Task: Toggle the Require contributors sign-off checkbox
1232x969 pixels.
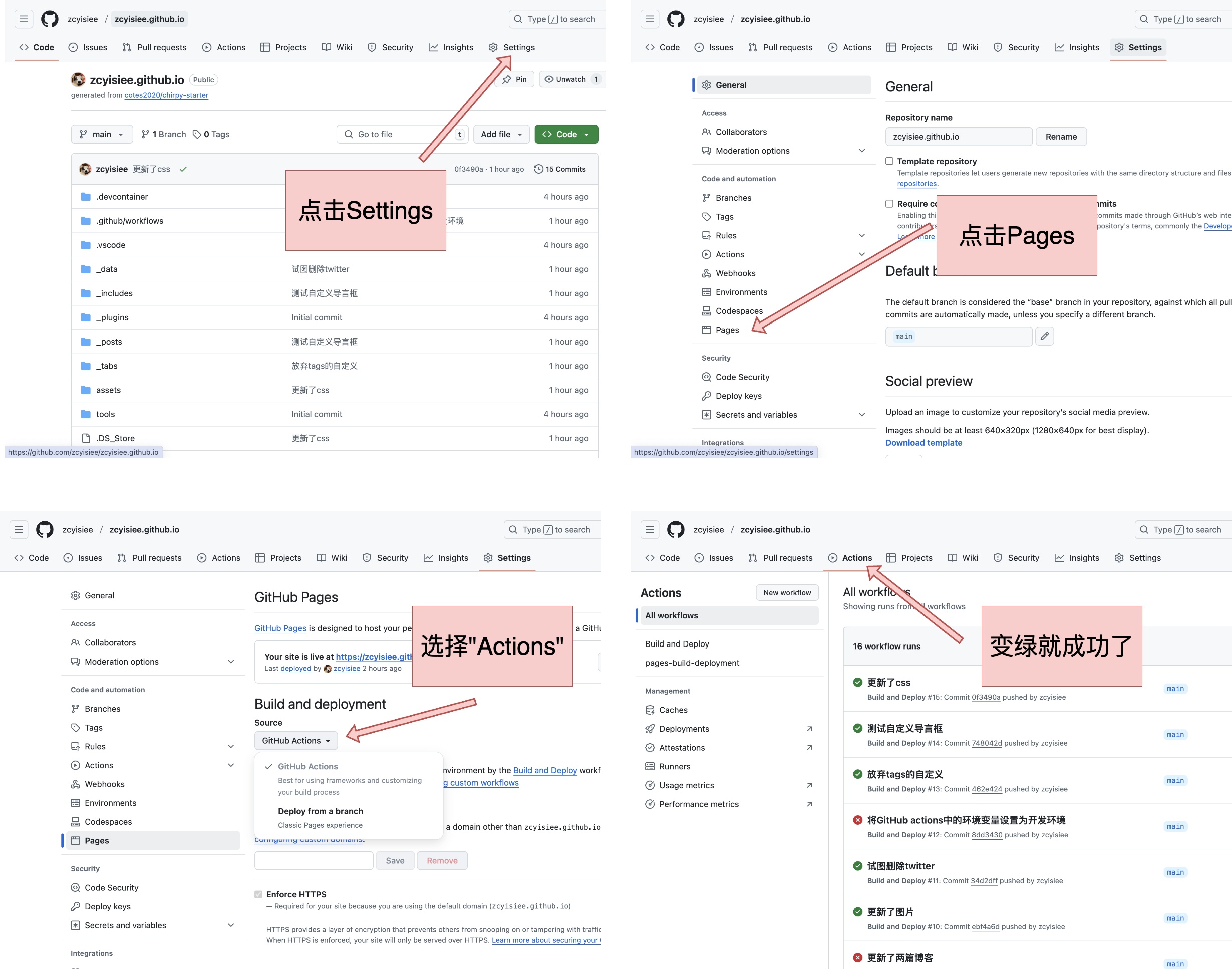Action: coord(889,204)
